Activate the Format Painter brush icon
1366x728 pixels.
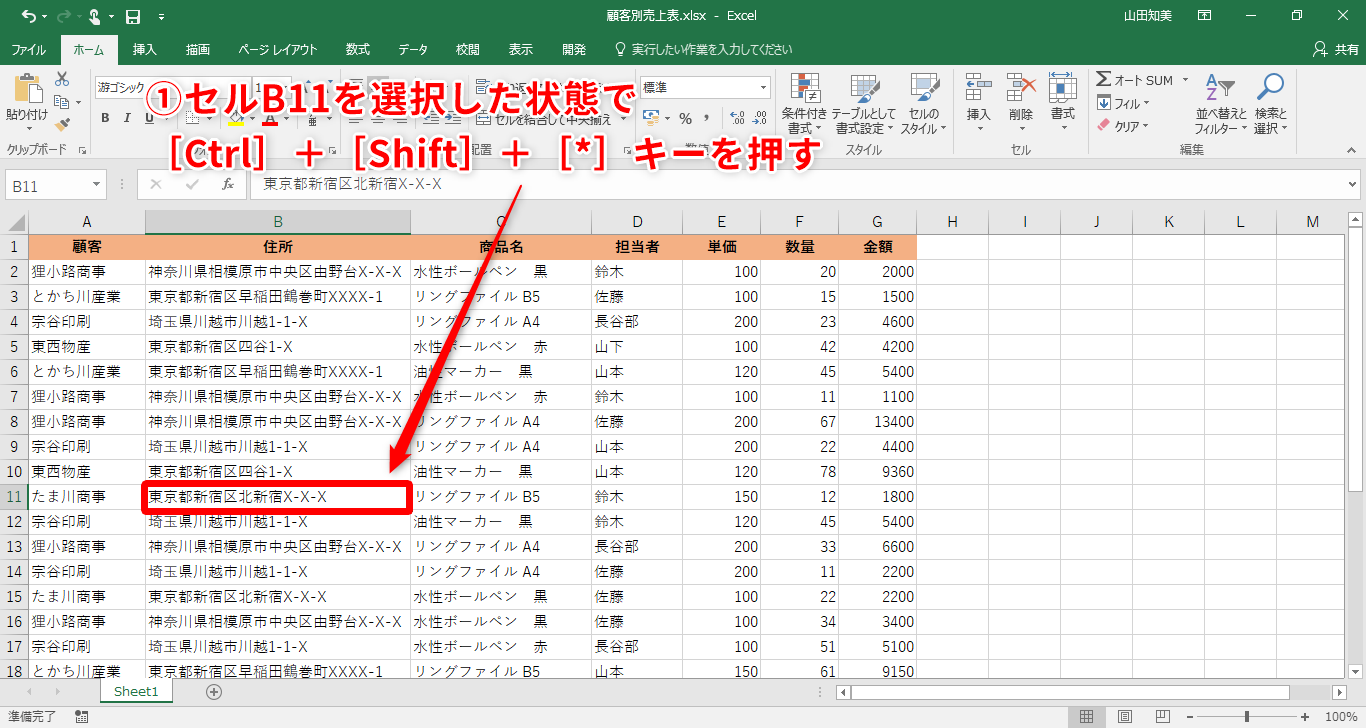click(x=62, y=125)
